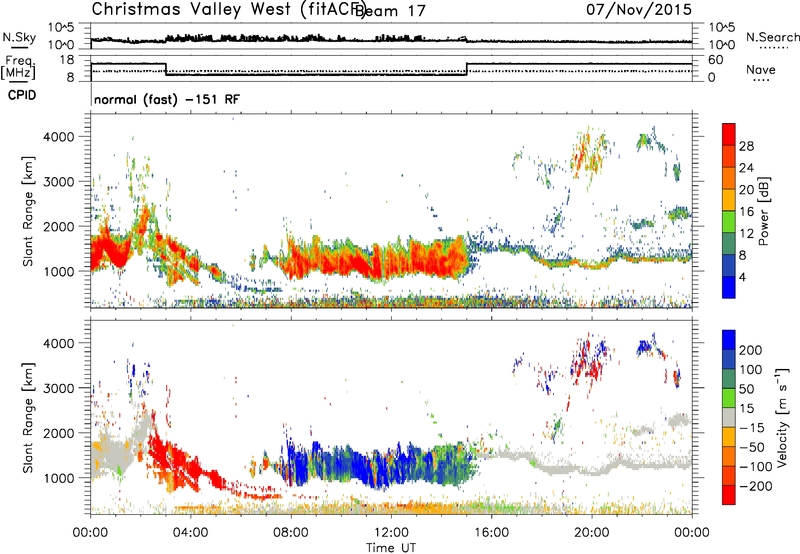Click the '12:00' time tick label
Viewport: 800px width, 554px height.
(391, 533)
